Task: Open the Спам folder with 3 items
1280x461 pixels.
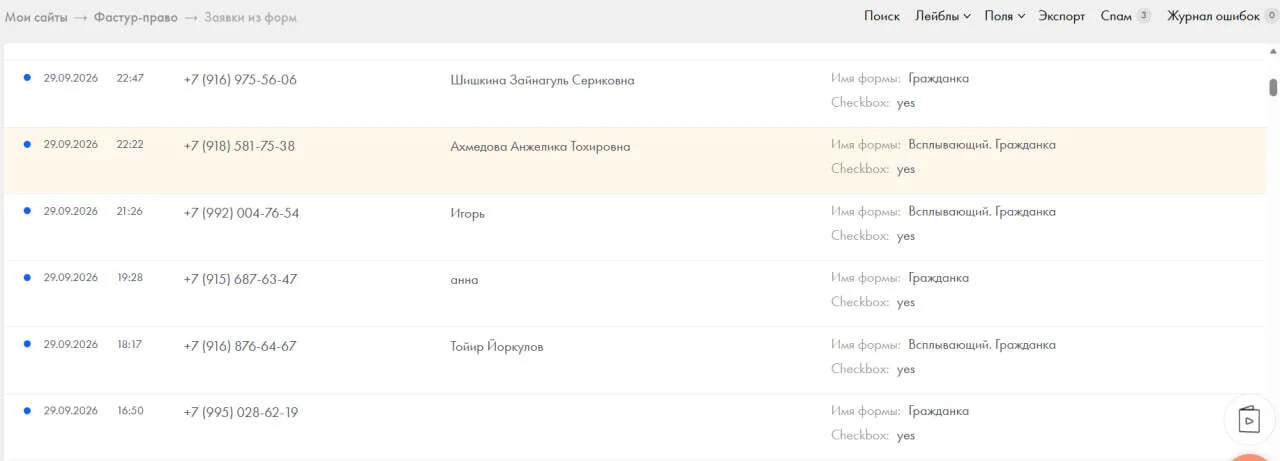Action: pos(1125,16)
